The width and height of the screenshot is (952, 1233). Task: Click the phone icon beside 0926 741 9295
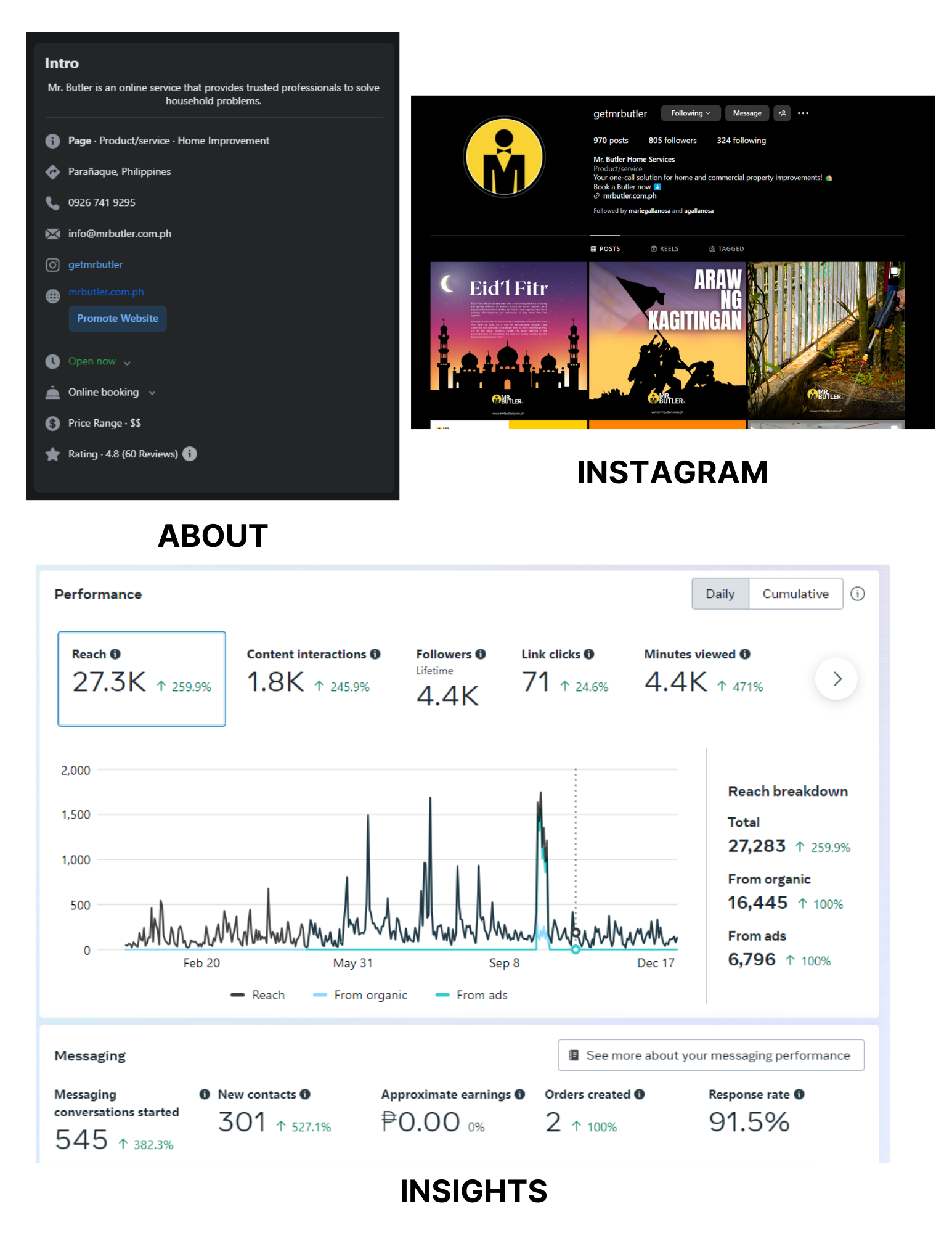click(x=53, y=203)
